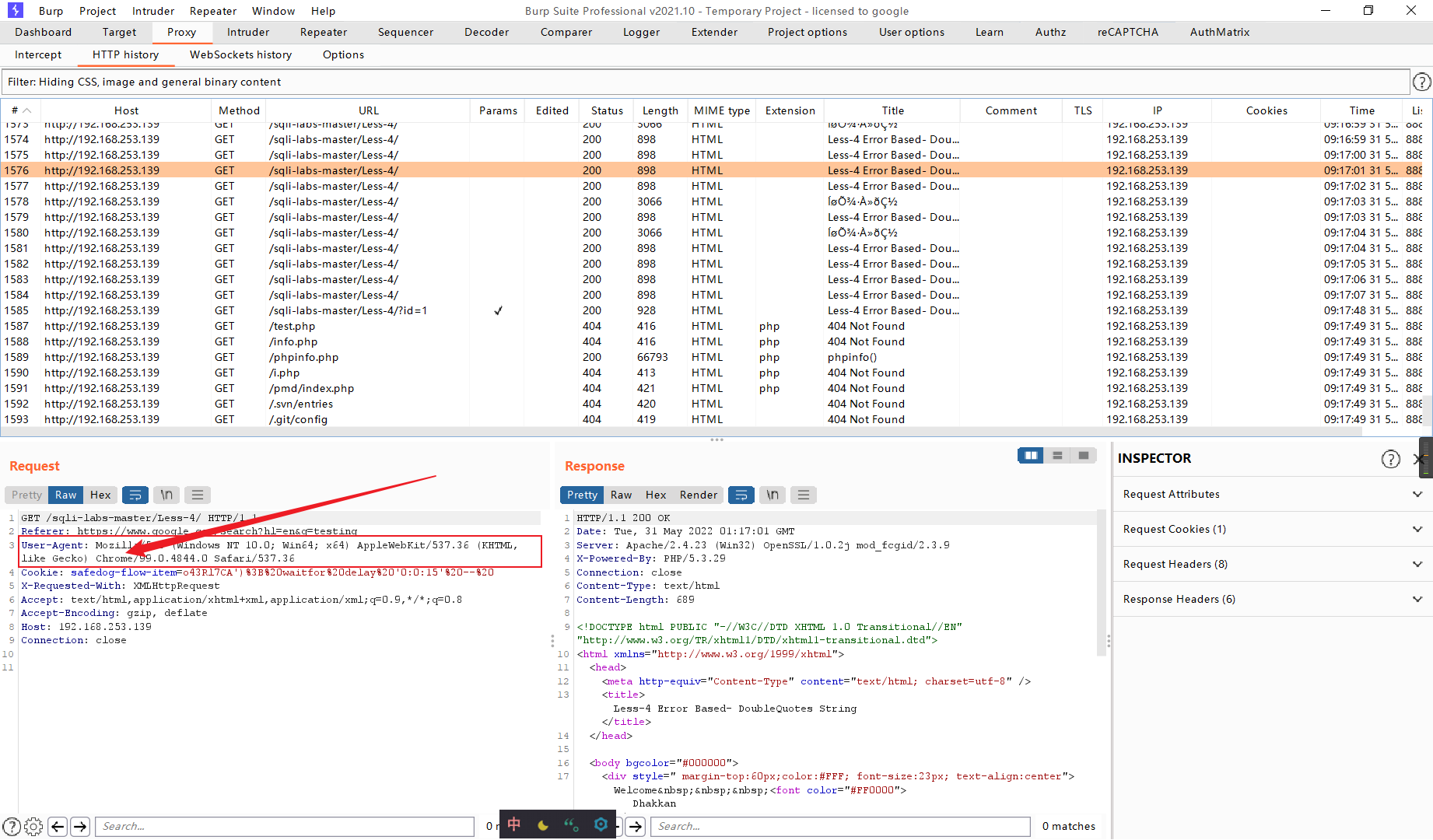This screenshot has height=840, width=1433.
Task: Sort history by the Status column
Action: [x=607, y=110]
